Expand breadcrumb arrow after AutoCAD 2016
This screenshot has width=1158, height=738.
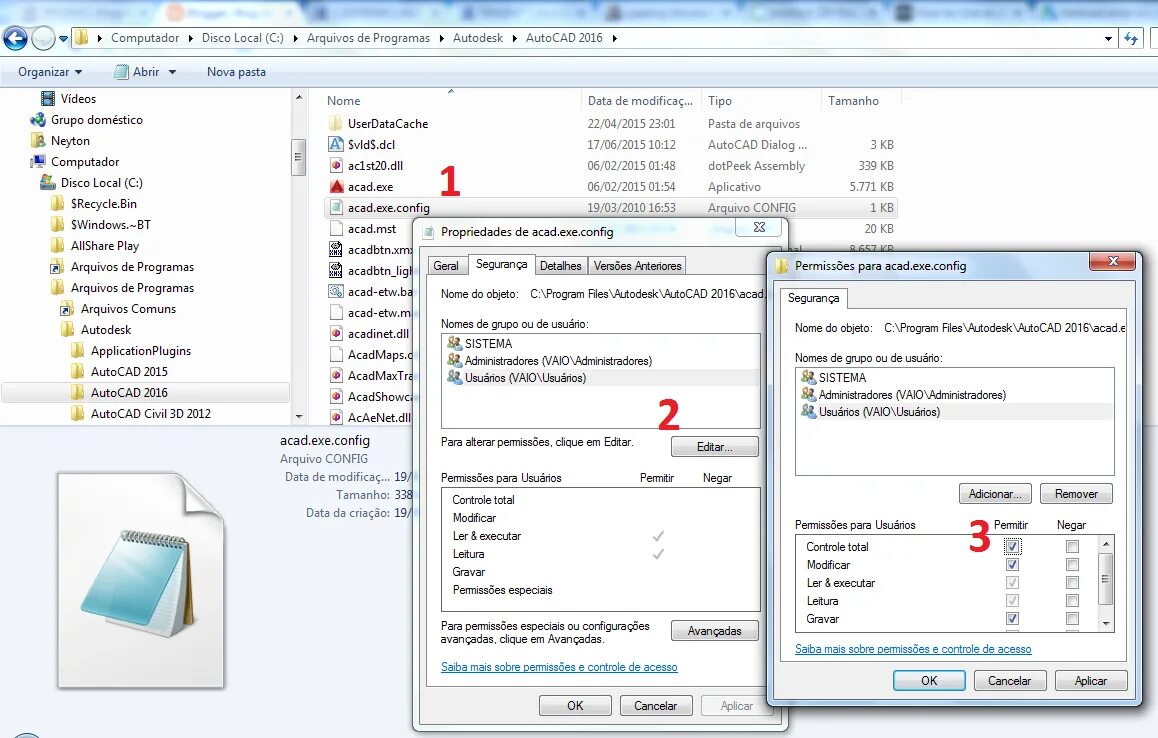pyautogui.click(x=614, y=38)
